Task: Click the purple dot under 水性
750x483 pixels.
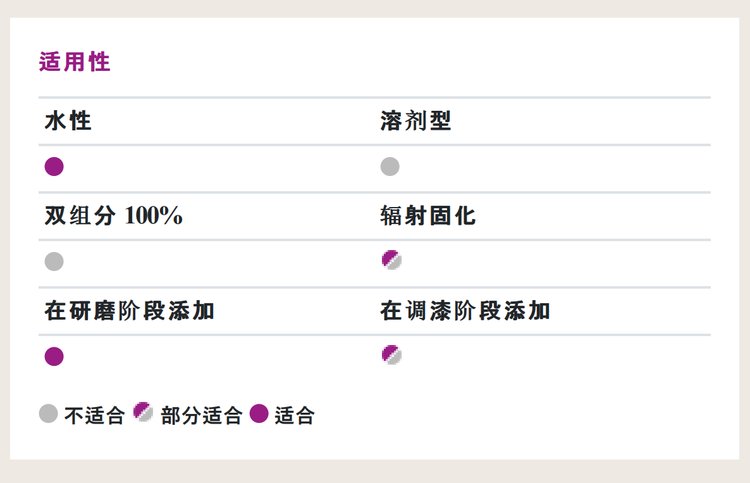Action: click(54, 166)
